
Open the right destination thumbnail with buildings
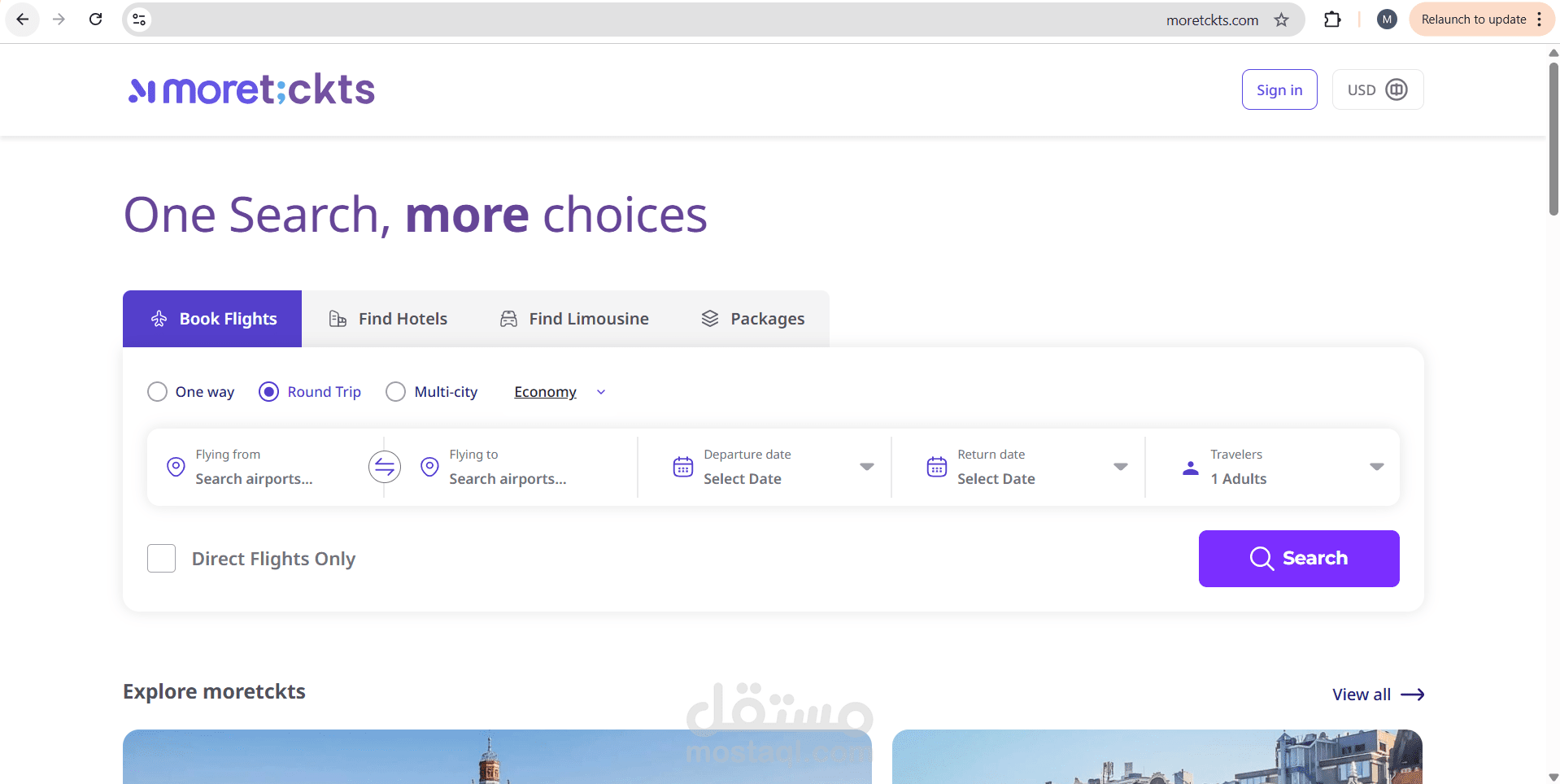tap(1157, 756)
